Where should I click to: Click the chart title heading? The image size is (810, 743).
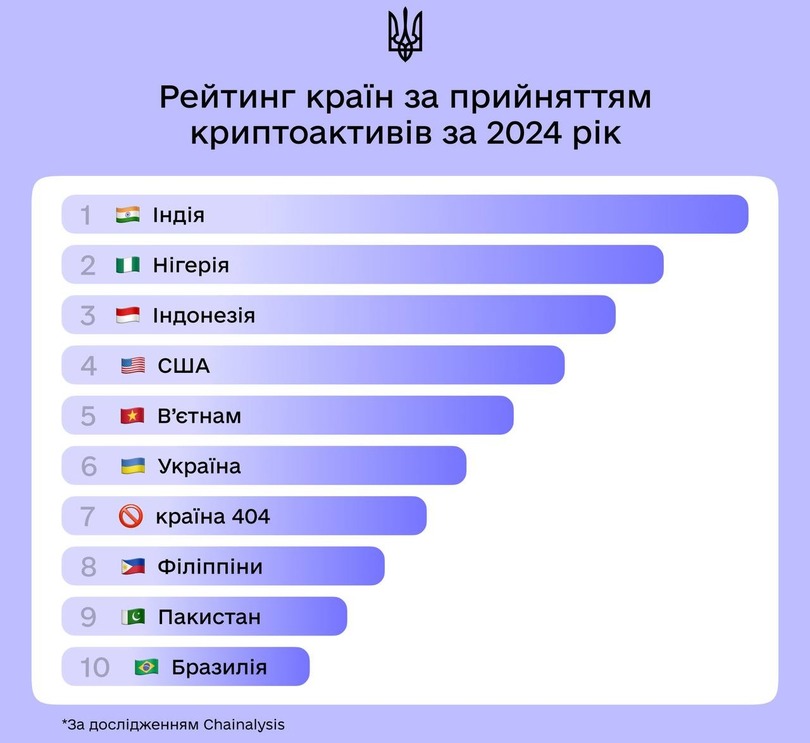(406, 115)
